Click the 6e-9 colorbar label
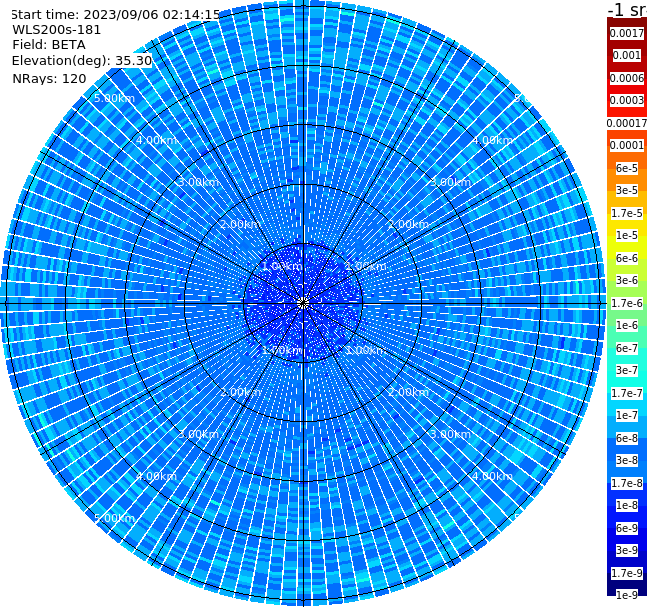The height and width of the screenshot is (607, 647). point(627,528)
